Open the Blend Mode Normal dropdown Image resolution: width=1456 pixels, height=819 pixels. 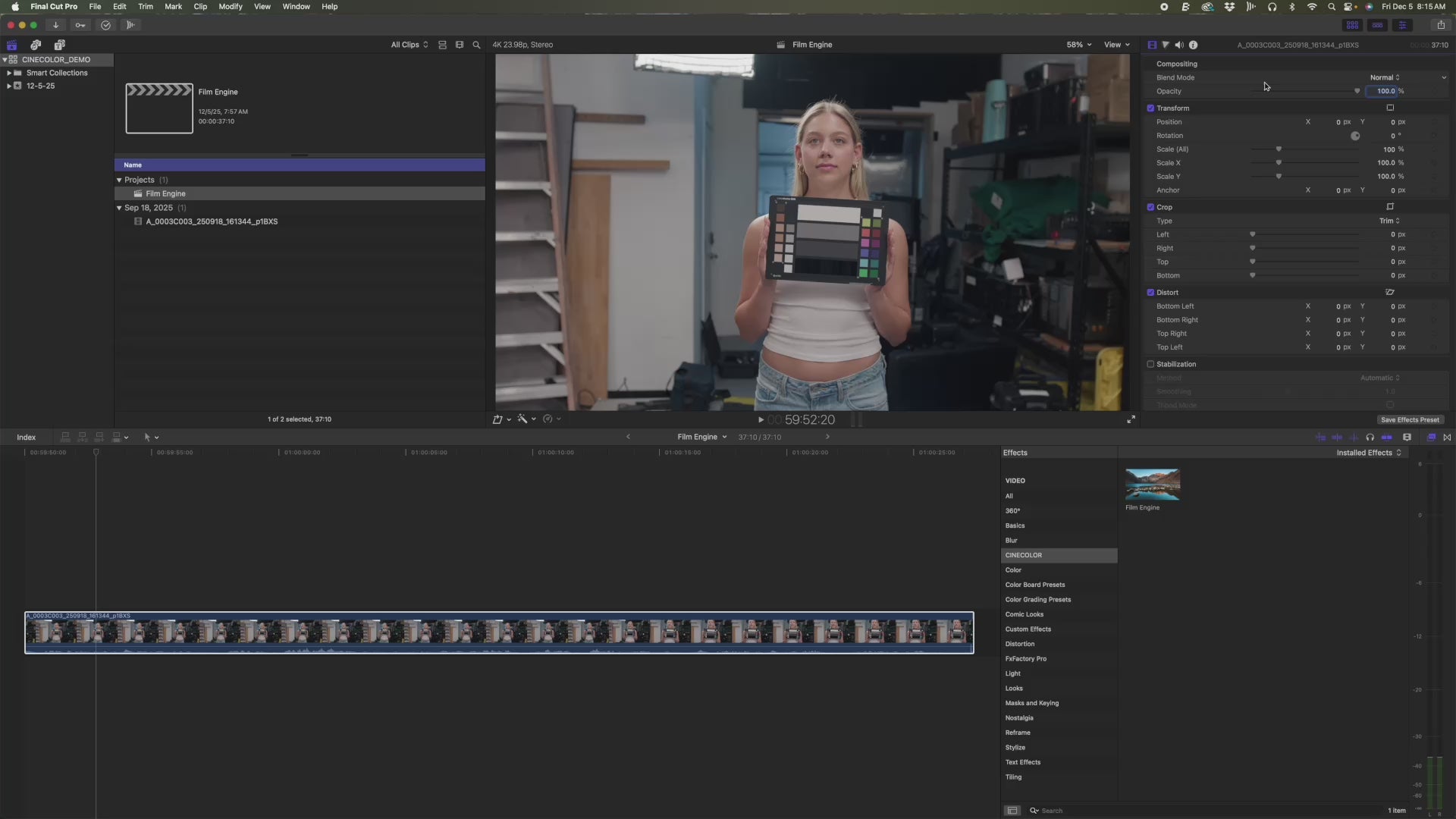pos(1384,77)
